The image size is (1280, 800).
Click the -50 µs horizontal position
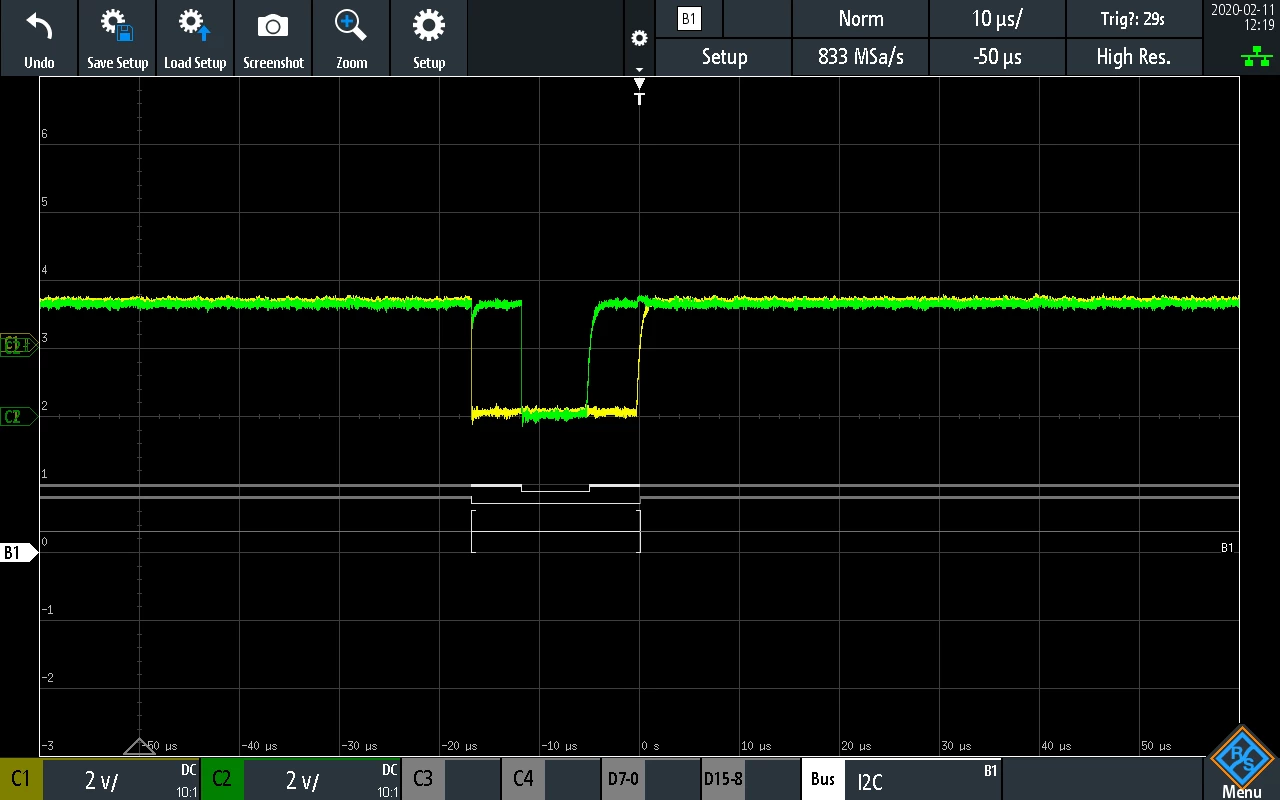(x=997, y=57)
